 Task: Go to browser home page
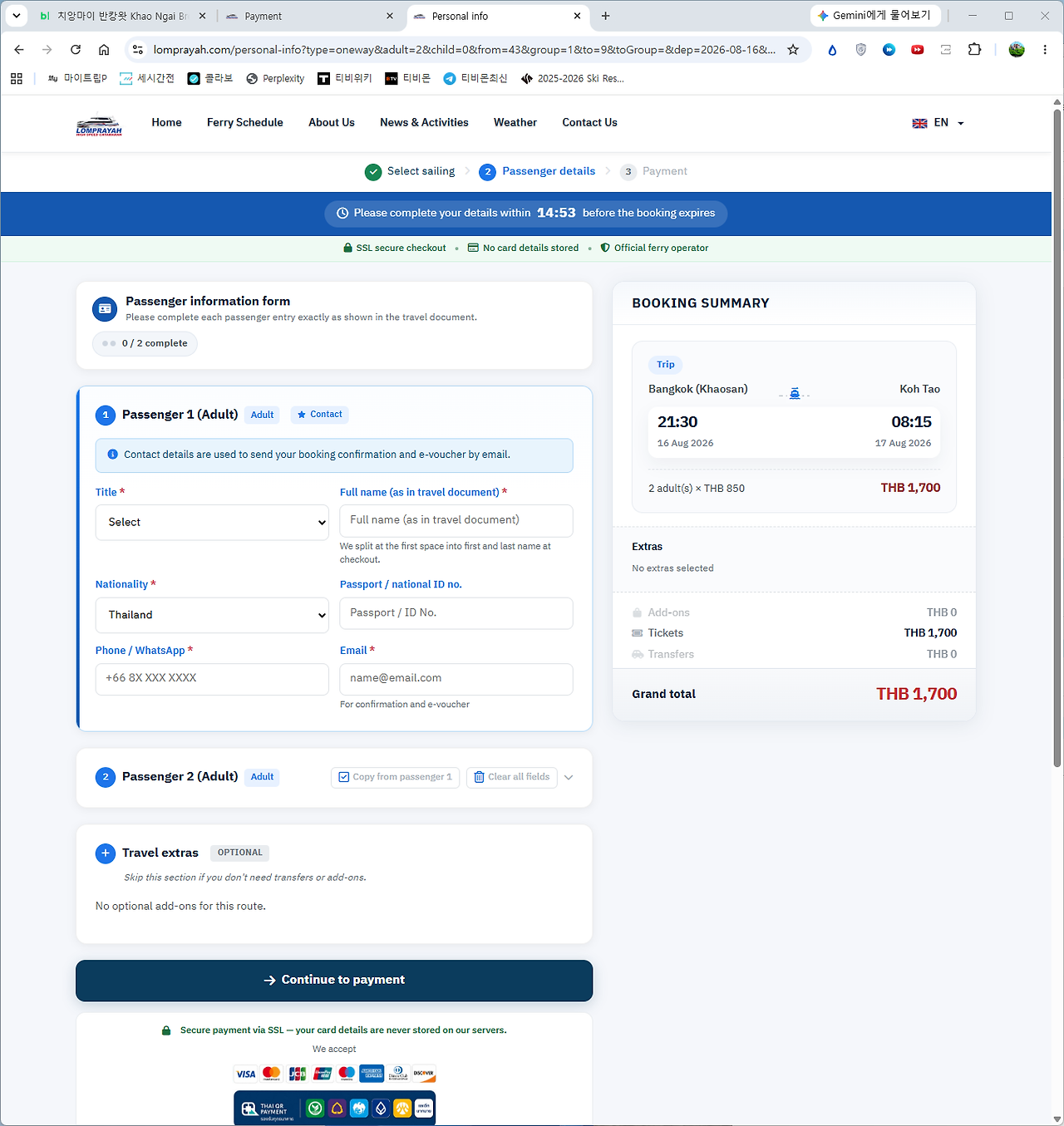coord(104,50)
